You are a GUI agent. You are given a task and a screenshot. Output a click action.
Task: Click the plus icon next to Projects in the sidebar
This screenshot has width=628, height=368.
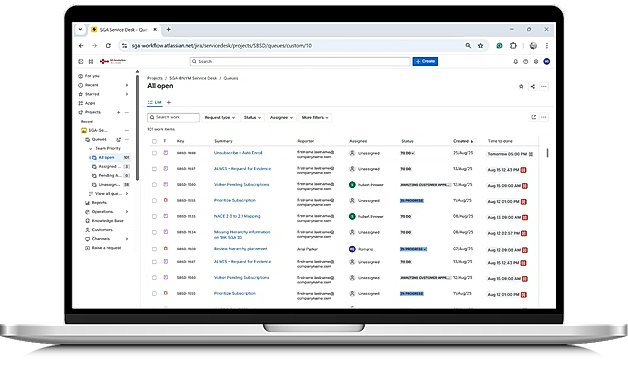[119, 112]
